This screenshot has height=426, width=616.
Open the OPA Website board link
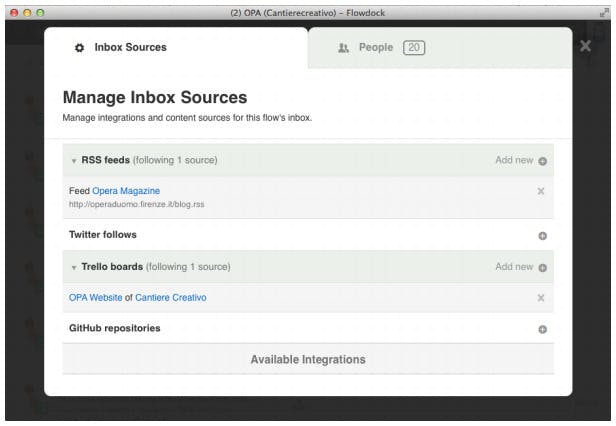95,298
